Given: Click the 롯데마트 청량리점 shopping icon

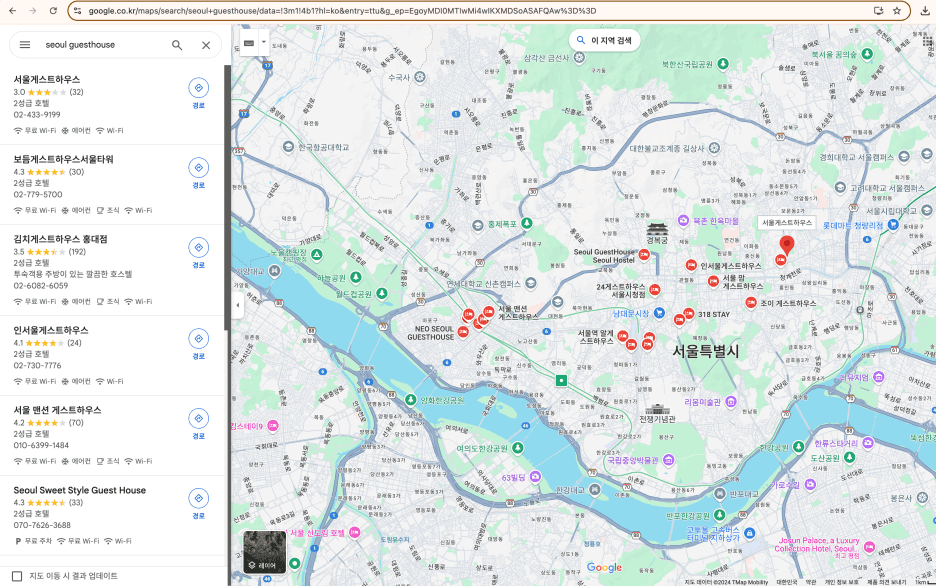Looking at the screenshot, I should pyautogui.click(x=893, y=225).
